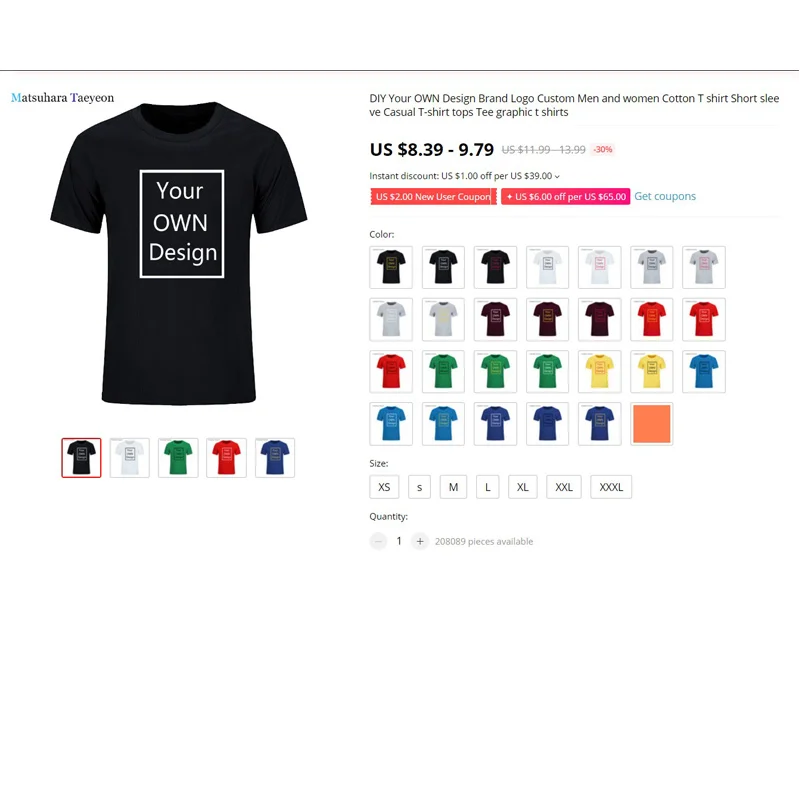Image resolution: width=800 pixels, height=800 pixels.
Task: Open the Matsuhara Taeyeon store logo
Action: coord(63,98)
